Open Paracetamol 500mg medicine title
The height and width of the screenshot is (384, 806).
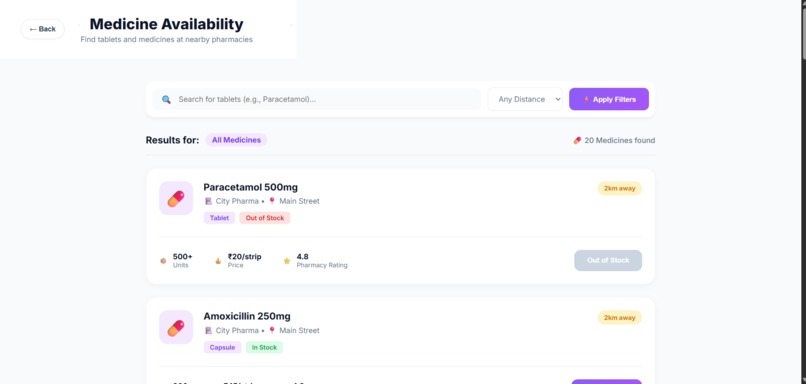point(250,187)
